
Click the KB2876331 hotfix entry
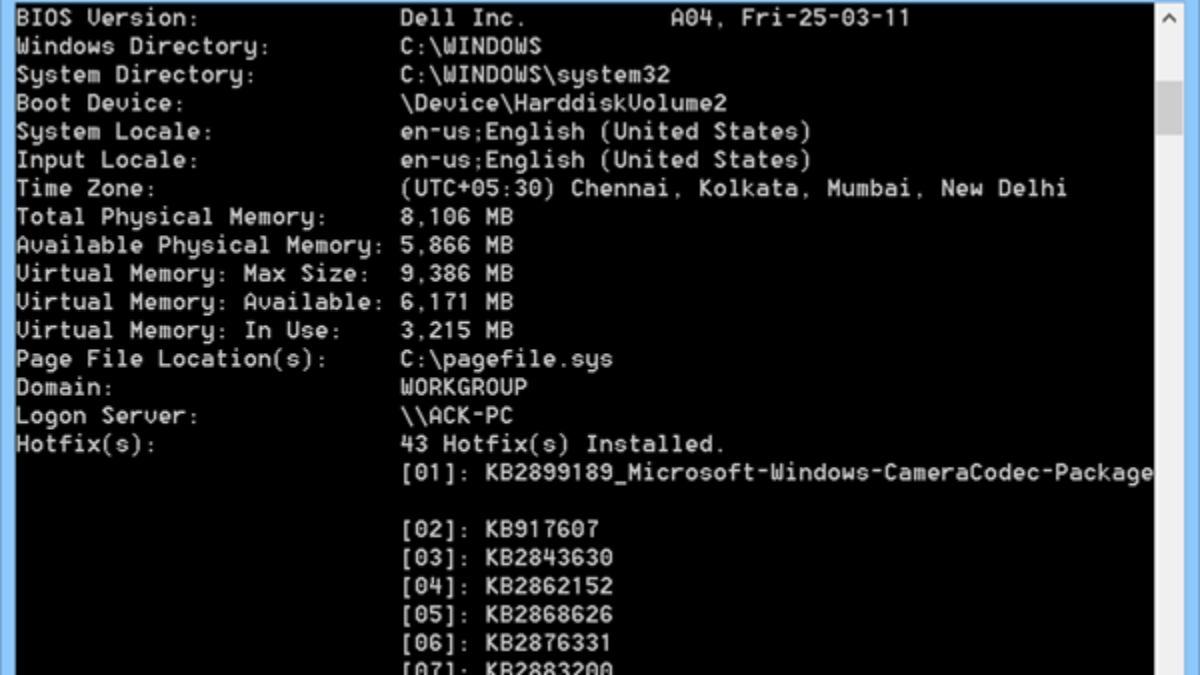[506, 643]
